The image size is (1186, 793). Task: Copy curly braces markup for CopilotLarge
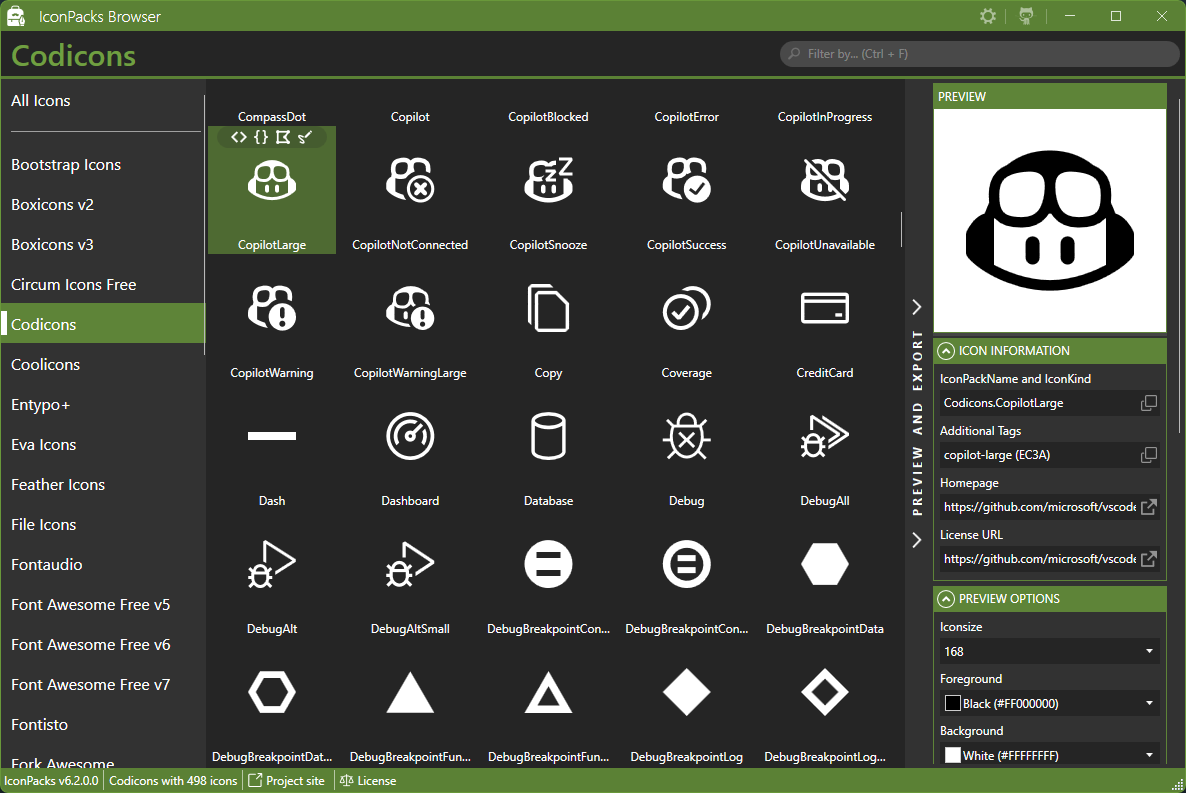coord(261,137)
